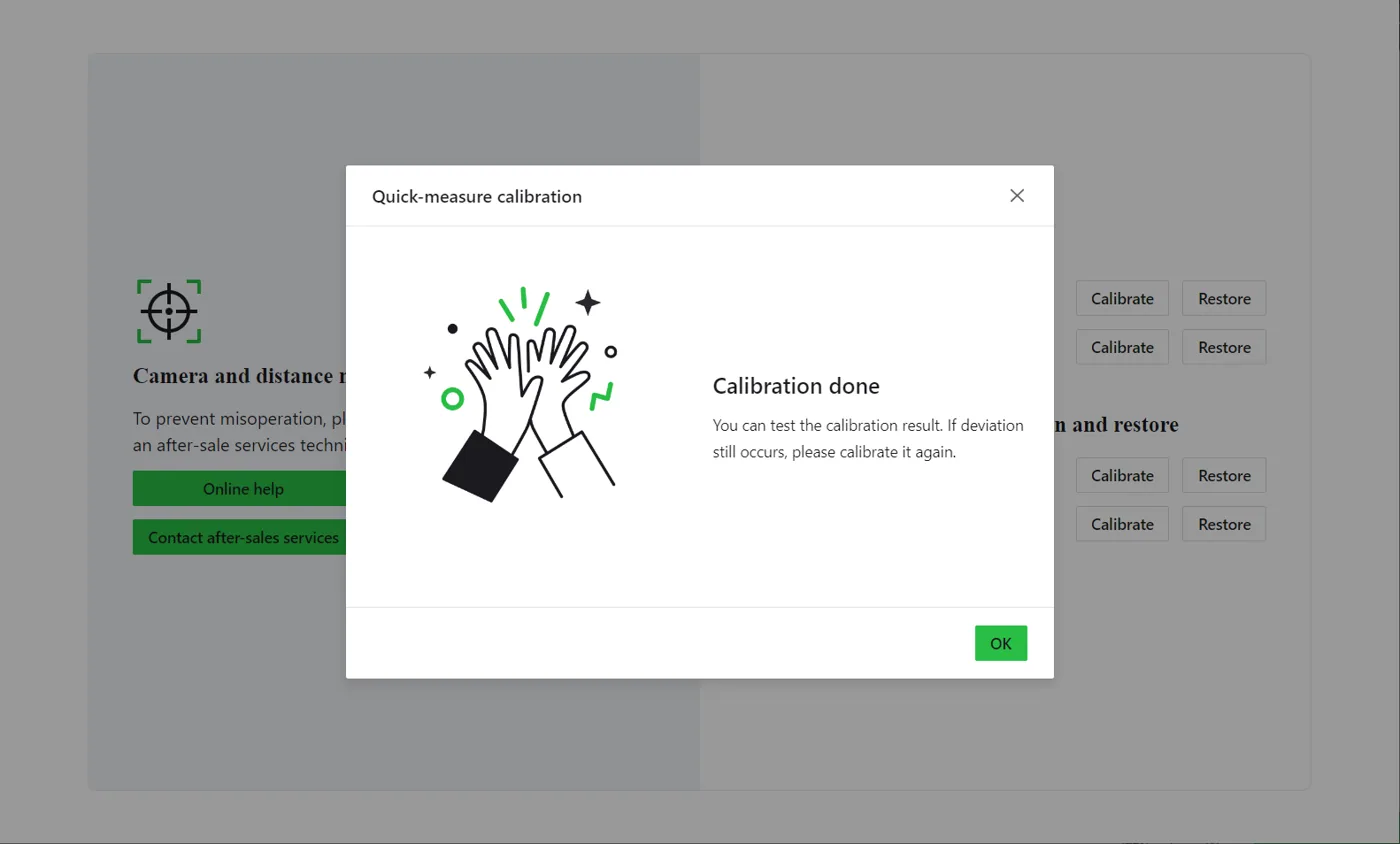Open Online help in the background page
This screenshot has height=844, width=1400.
coord(239,489)
